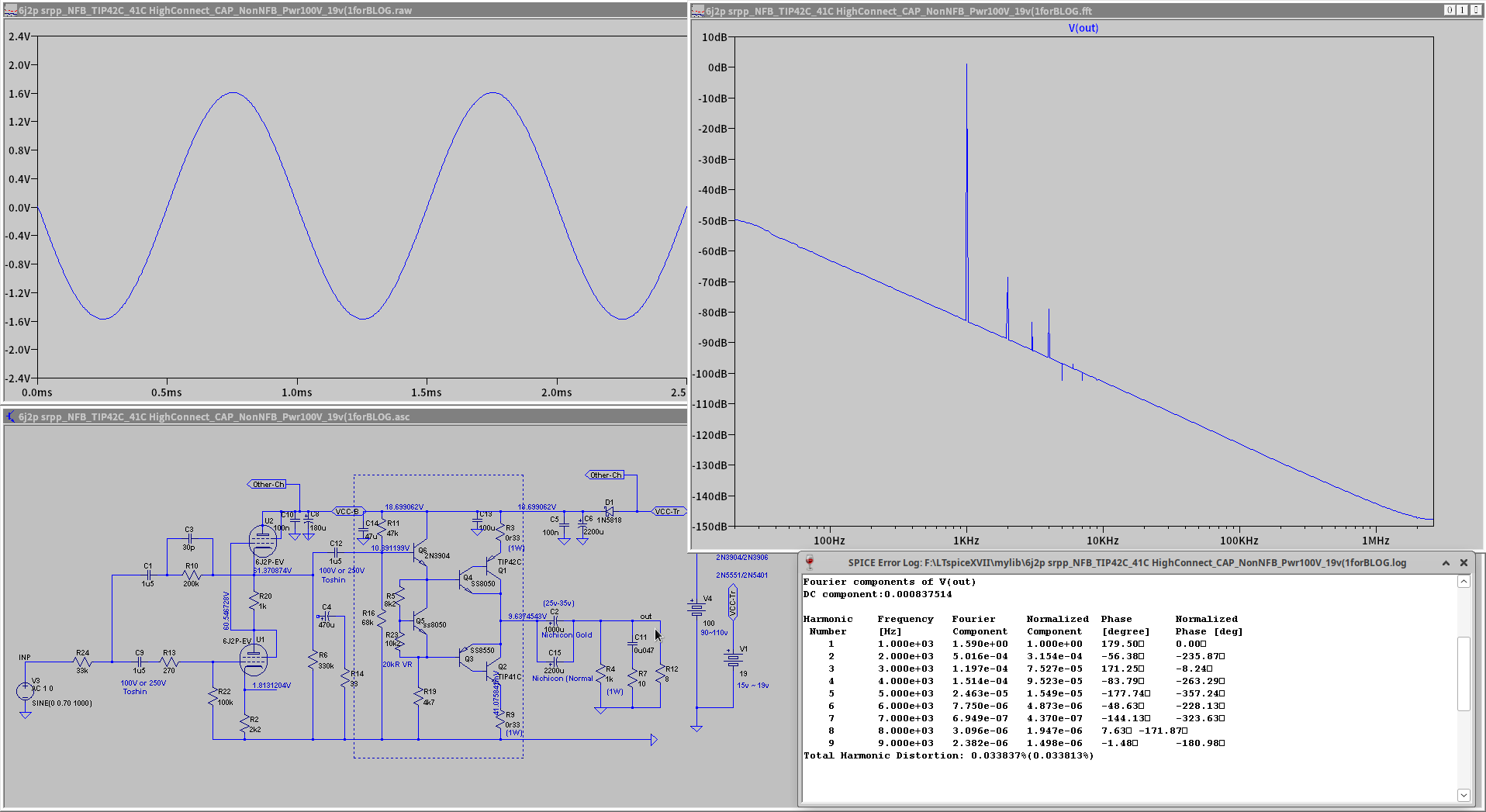This screenshot has width=1486, height=812.
Task: Click the V(out) trace label in FFT plot
Action: point(1083,28)
